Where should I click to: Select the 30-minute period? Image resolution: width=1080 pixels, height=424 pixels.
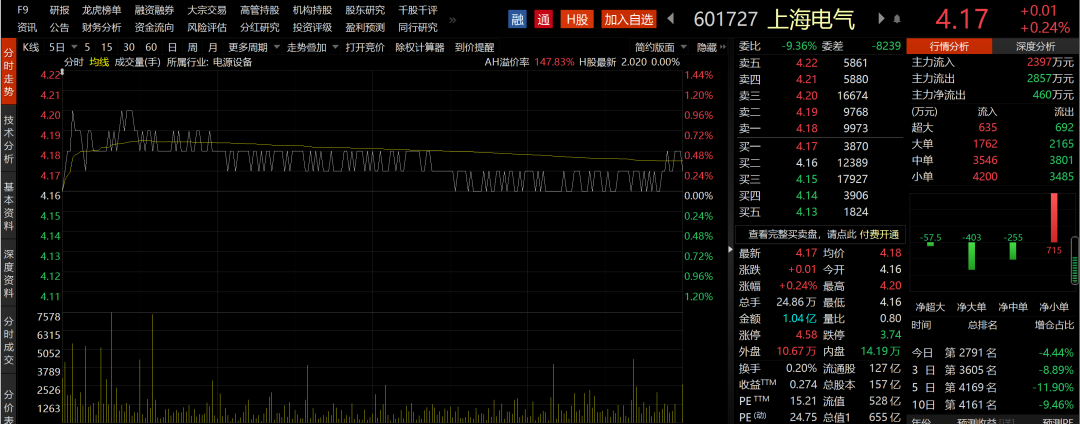click(129, 47)
